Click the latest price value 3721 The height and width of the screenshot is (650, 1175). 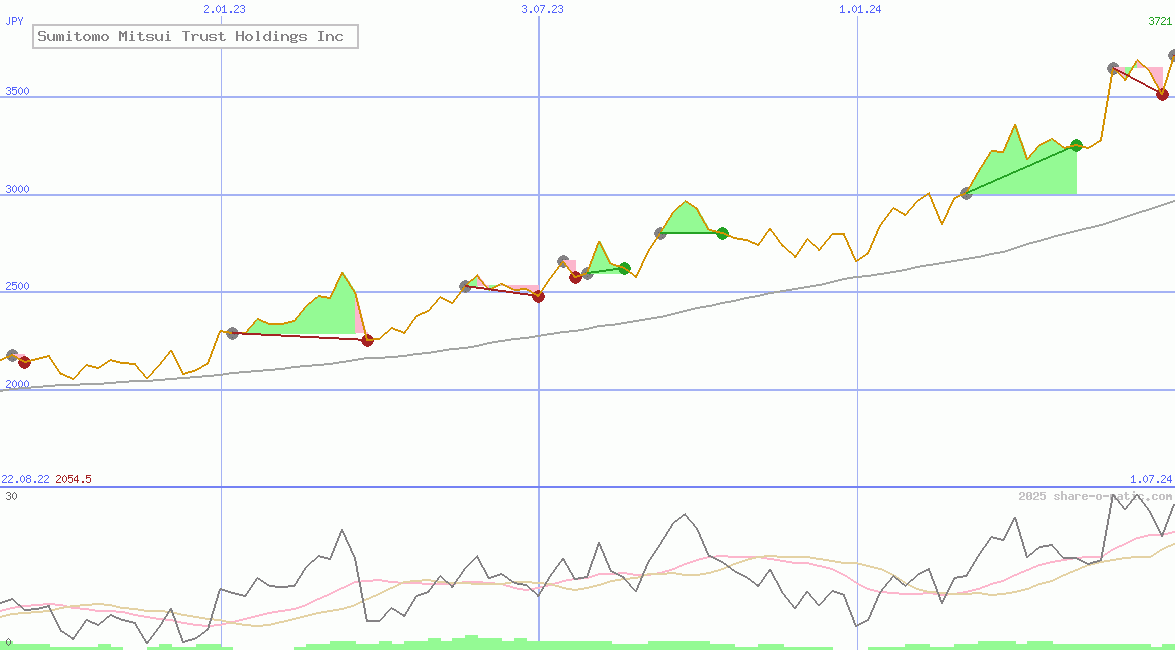coord(1160,21)
